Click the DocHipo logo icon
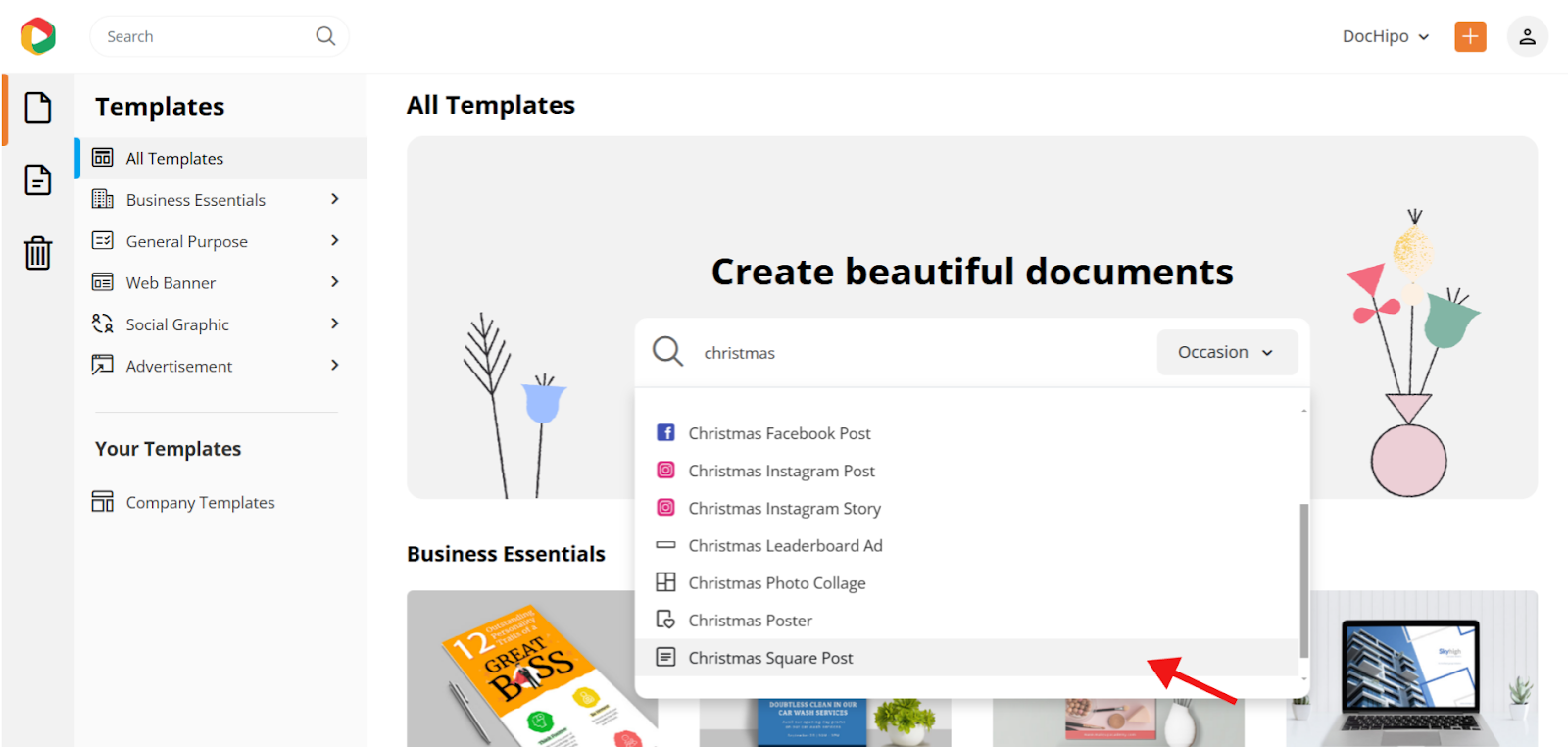This screenshot has height=747, width=1568. 37,36
